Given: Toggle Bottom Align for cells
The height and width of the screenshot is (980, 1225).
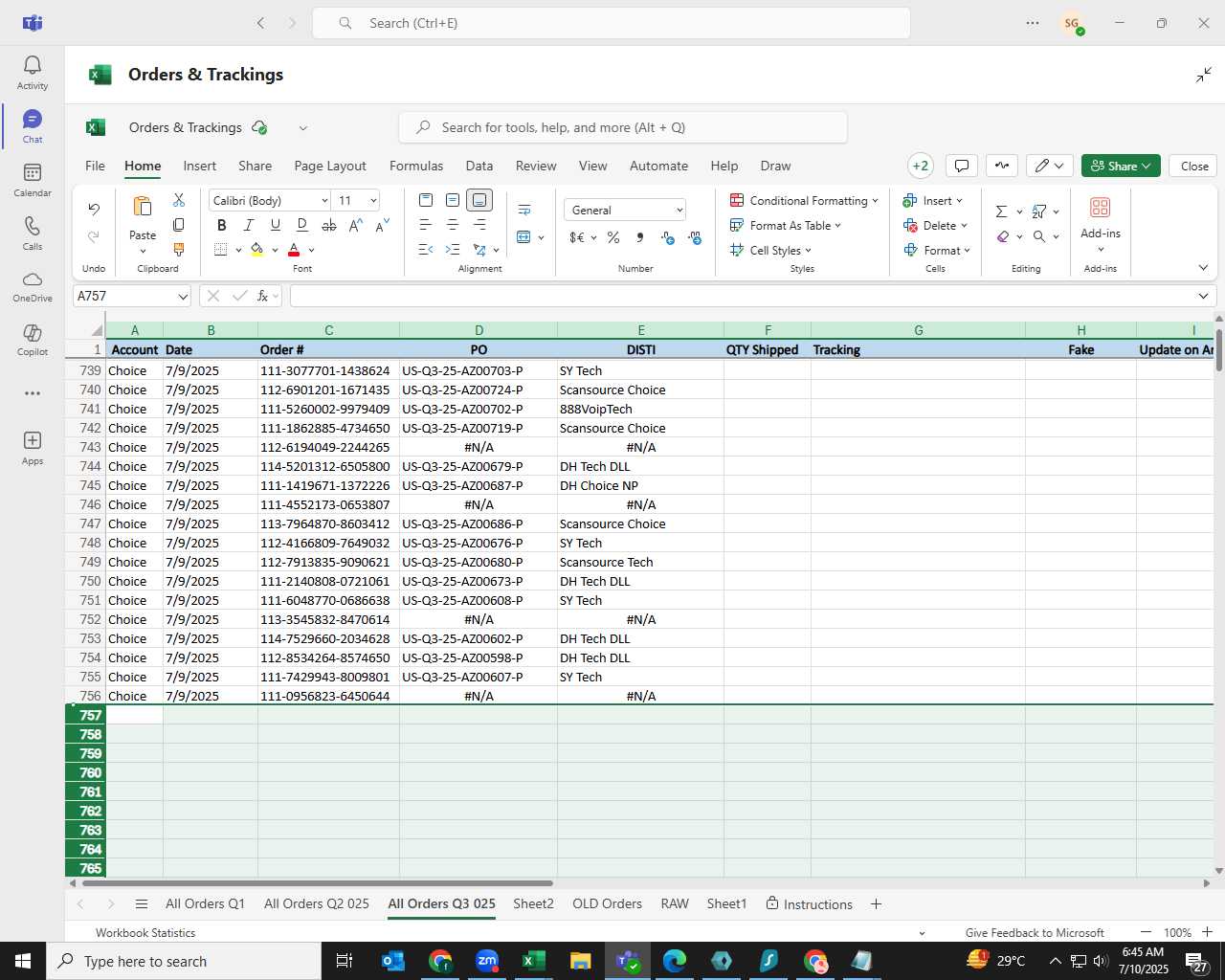Looking at the screenshot, I should (479, 200).
